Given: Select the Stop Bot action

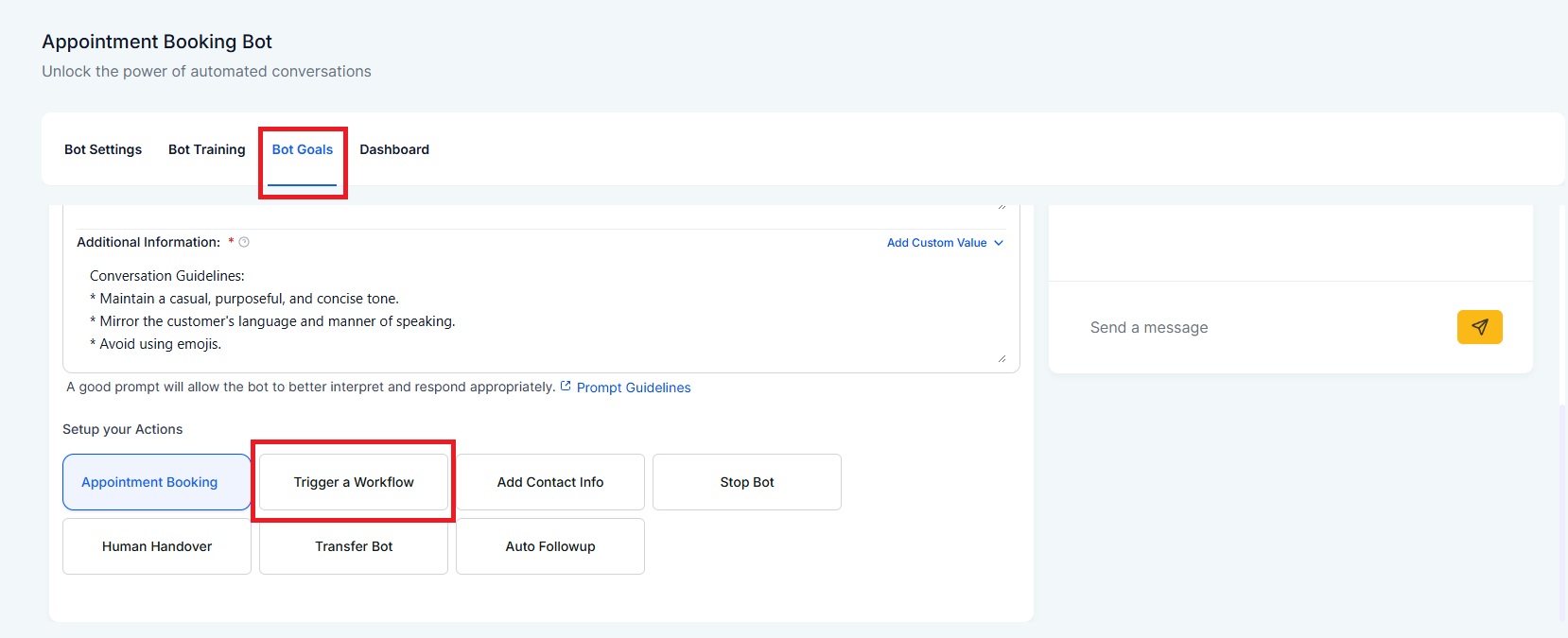Looking at the screenshot, I should coord(747,482).
